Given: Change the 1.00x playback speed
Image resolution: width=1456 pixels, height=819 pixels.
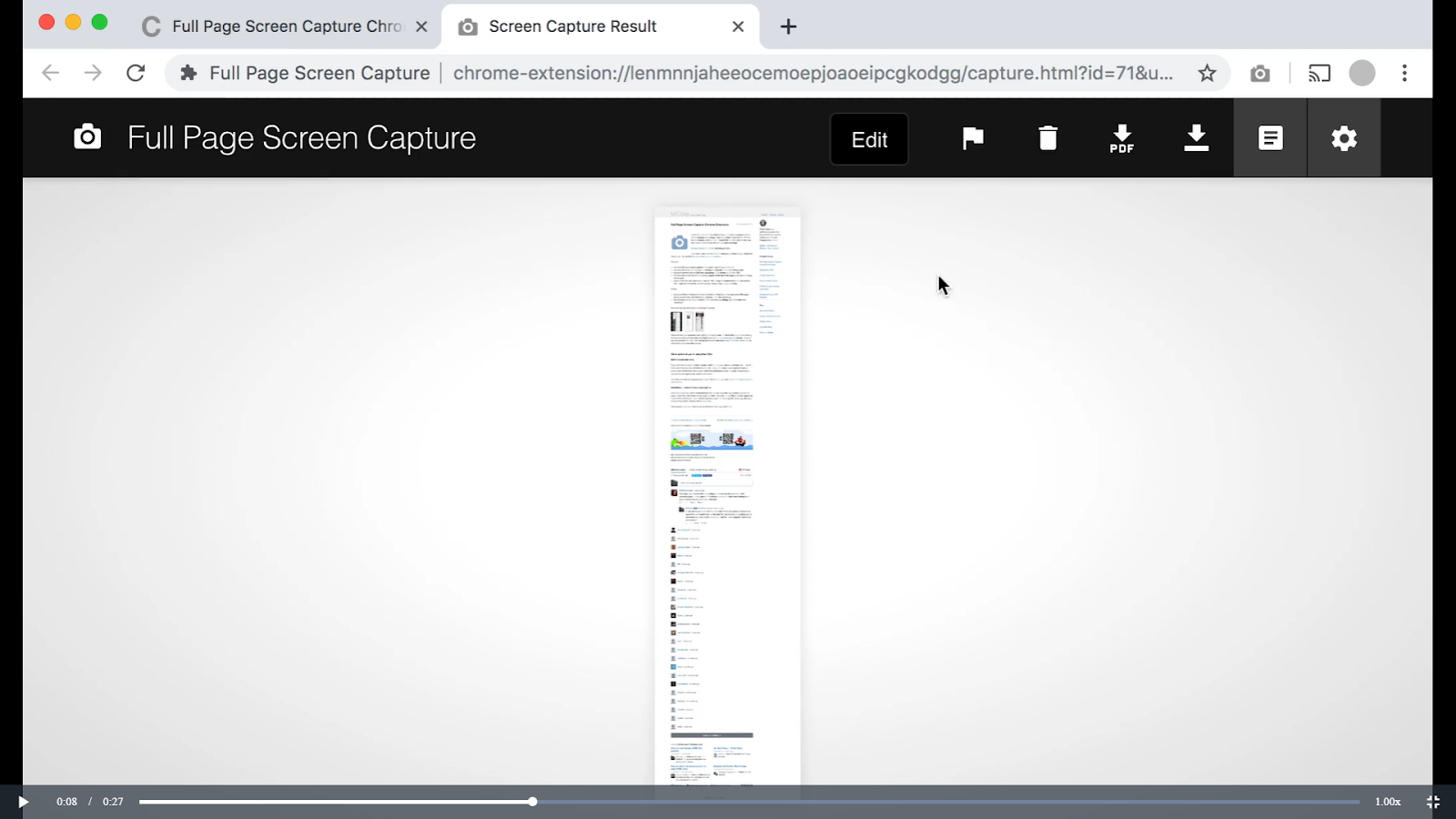Looking at the screenshot, I should click(x=1387, y=802).
